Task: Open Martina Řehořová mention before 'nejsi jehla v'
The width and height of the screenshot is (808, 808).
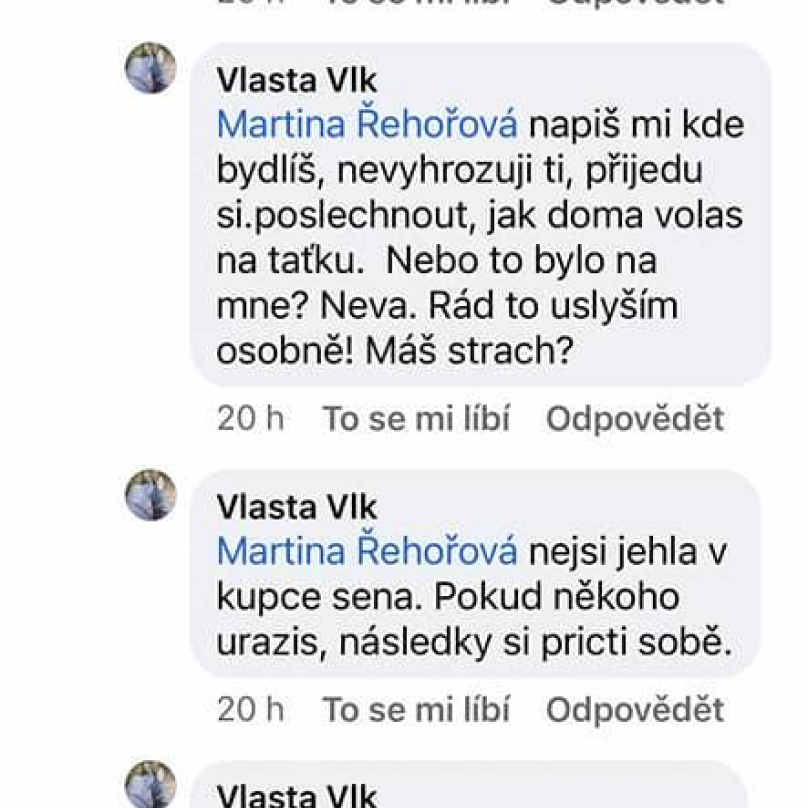Action: 367,551
